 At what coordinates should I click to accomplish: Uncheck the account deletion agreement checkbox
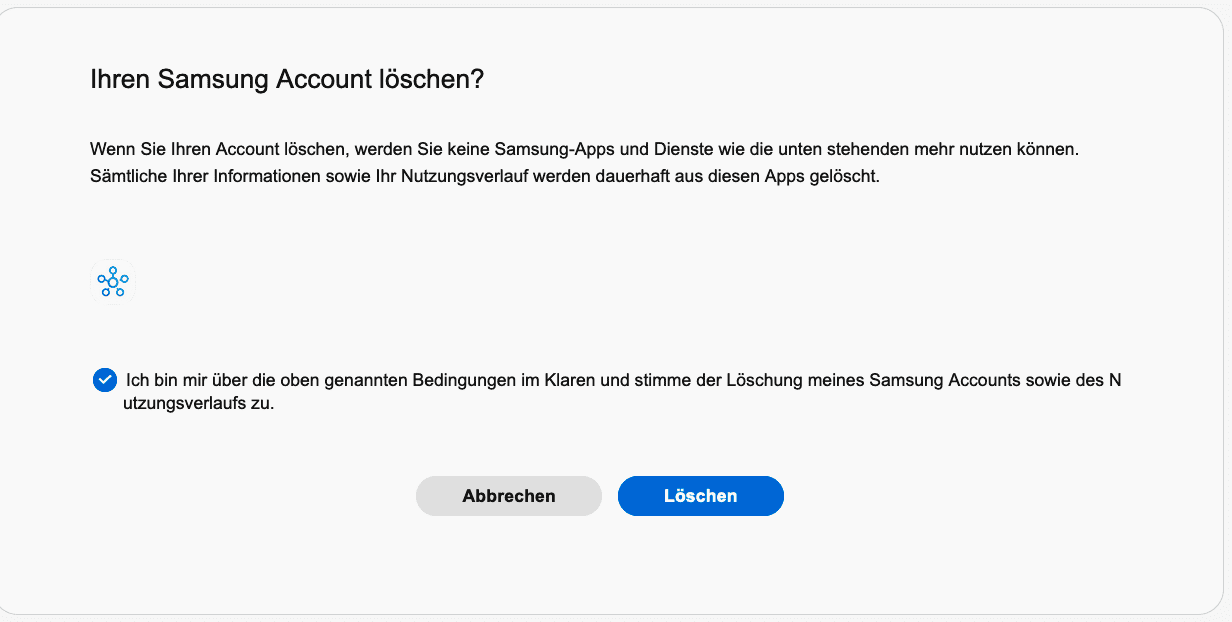pyautogui.click(x=105, y=380)
